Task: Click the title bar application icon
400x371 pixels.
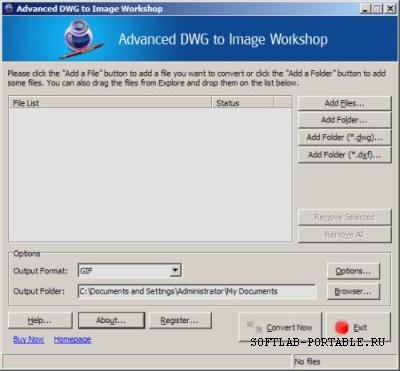Action: click(9, 9)
